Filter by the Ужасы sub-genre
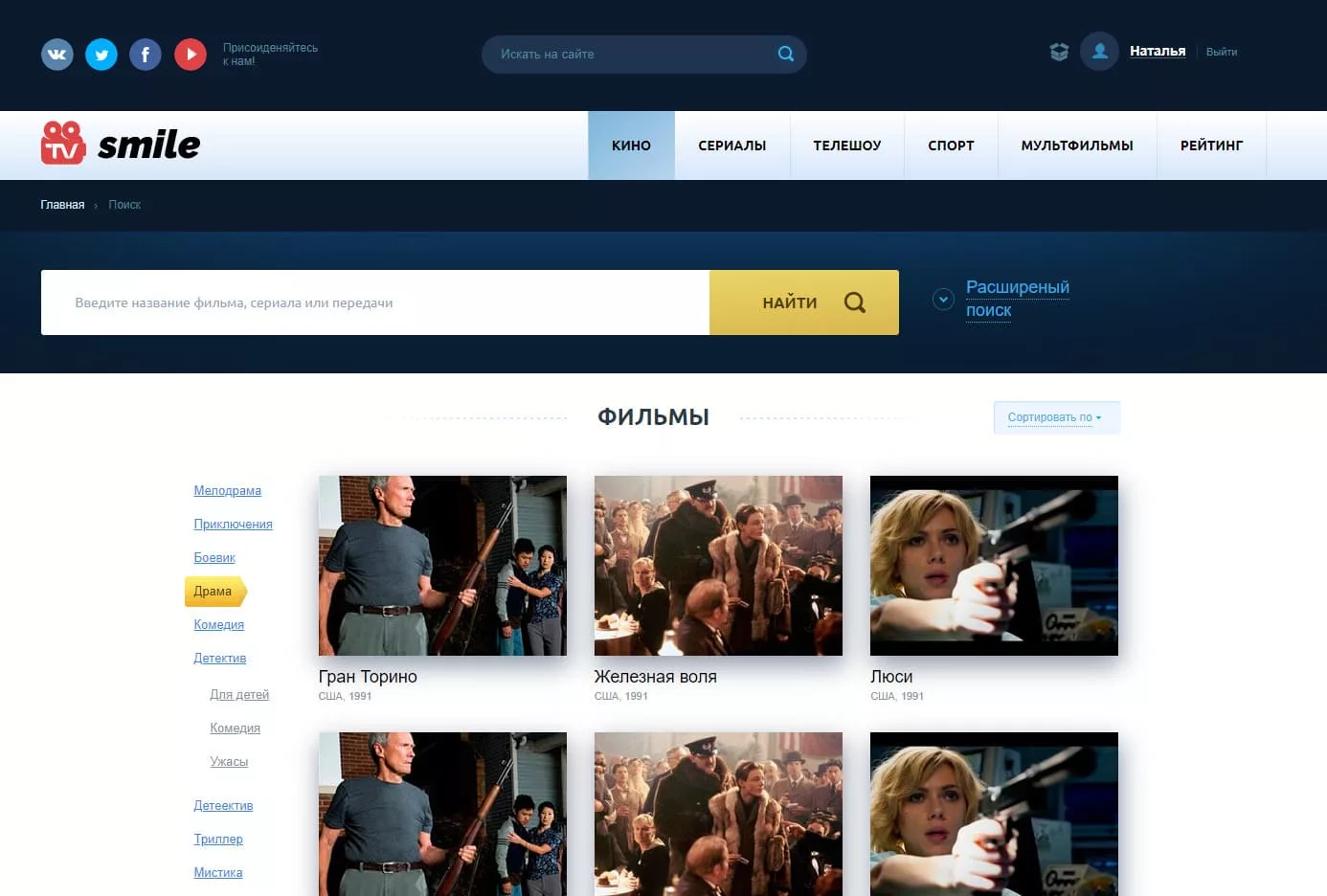The image size is (1327, 896). 229,762
